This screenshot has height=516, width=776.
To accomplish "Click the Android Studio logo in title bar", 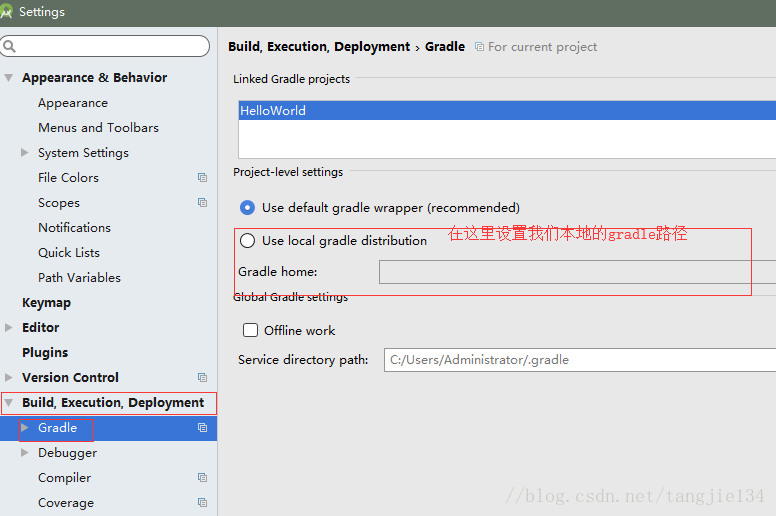I will click(6, 12).
